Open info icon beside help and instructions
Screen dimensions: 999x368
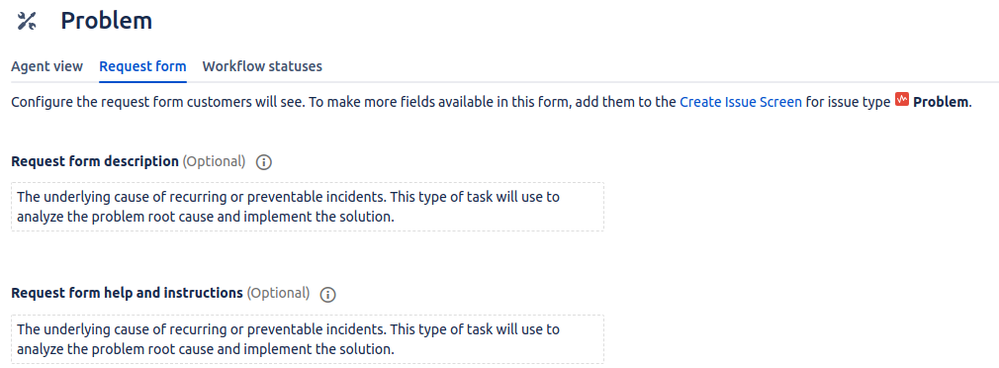(327, 295)
